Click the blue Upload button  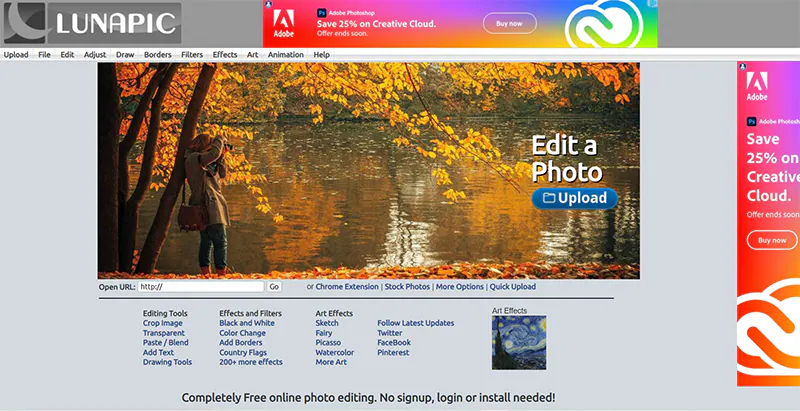point(574,198)
